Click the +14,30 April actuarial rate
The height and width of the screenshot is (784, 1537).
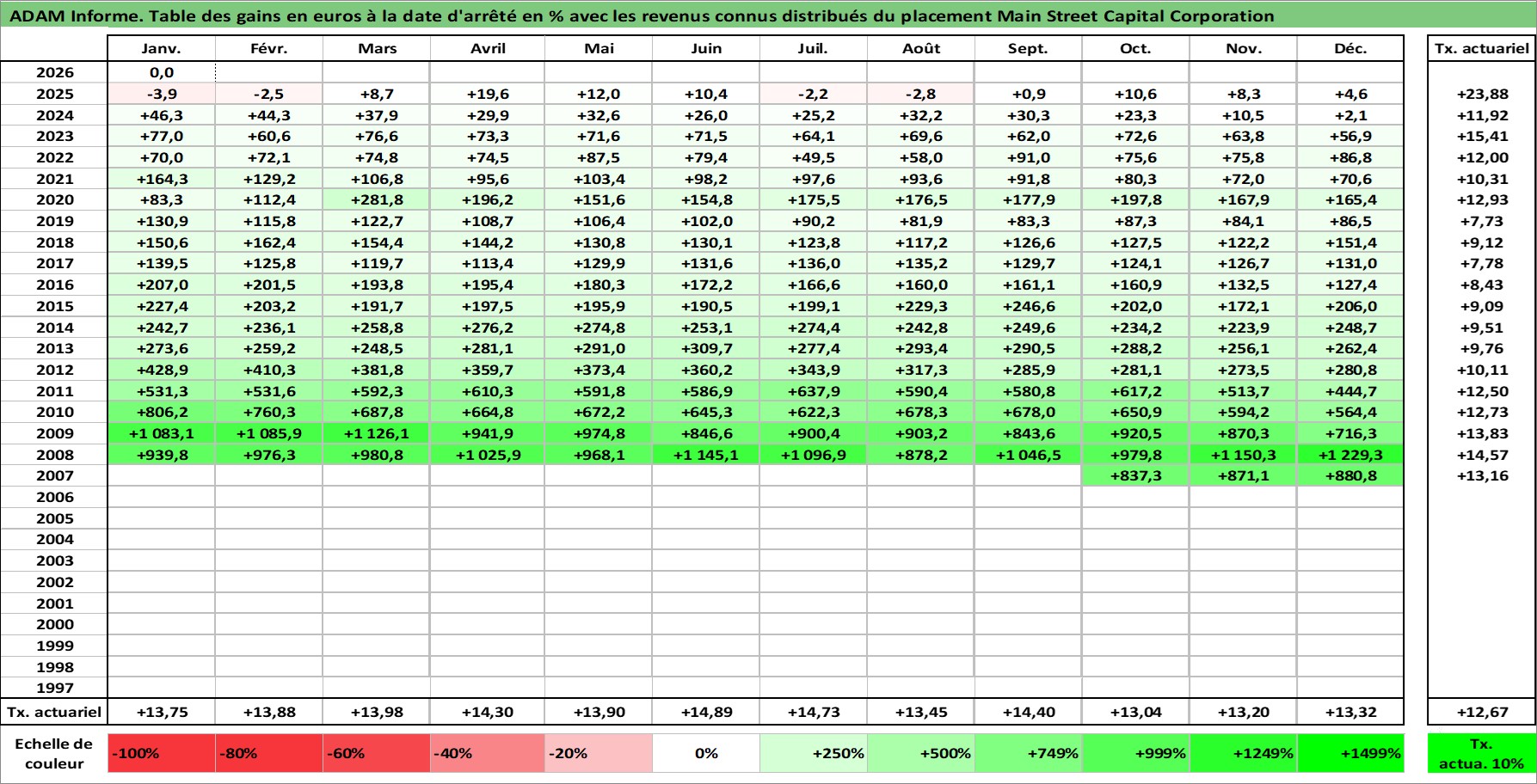[x=488, y=712]
